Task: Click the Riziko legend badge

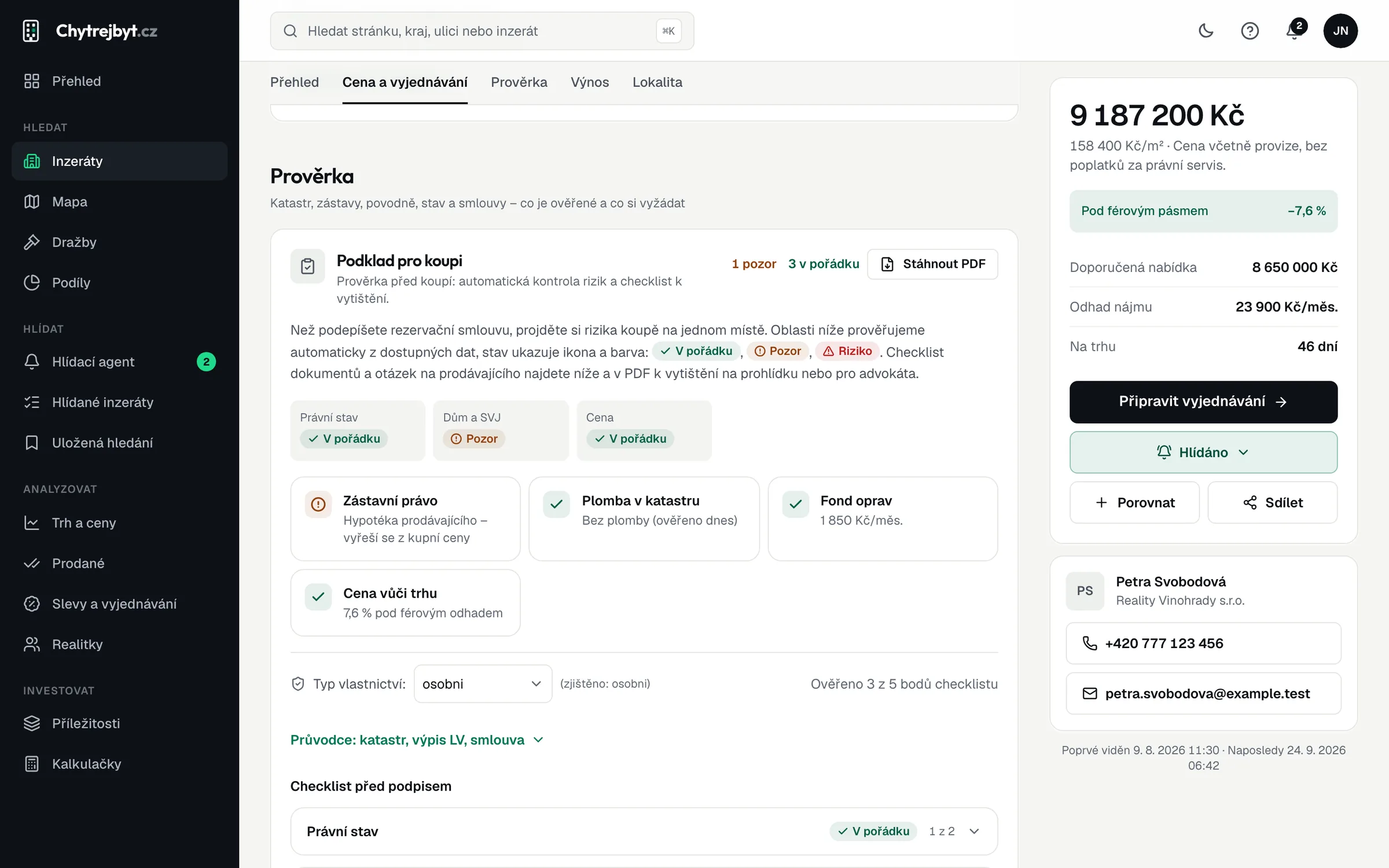Action: (847, 351)
